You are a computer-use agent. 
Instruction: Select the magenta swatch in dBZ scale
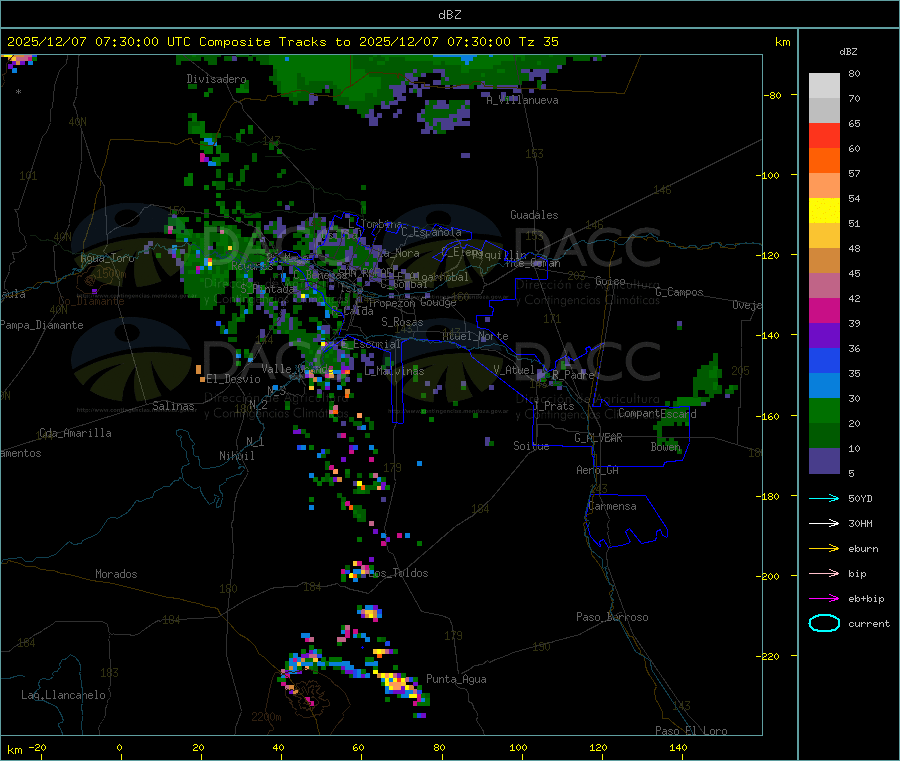coord(824,310)
